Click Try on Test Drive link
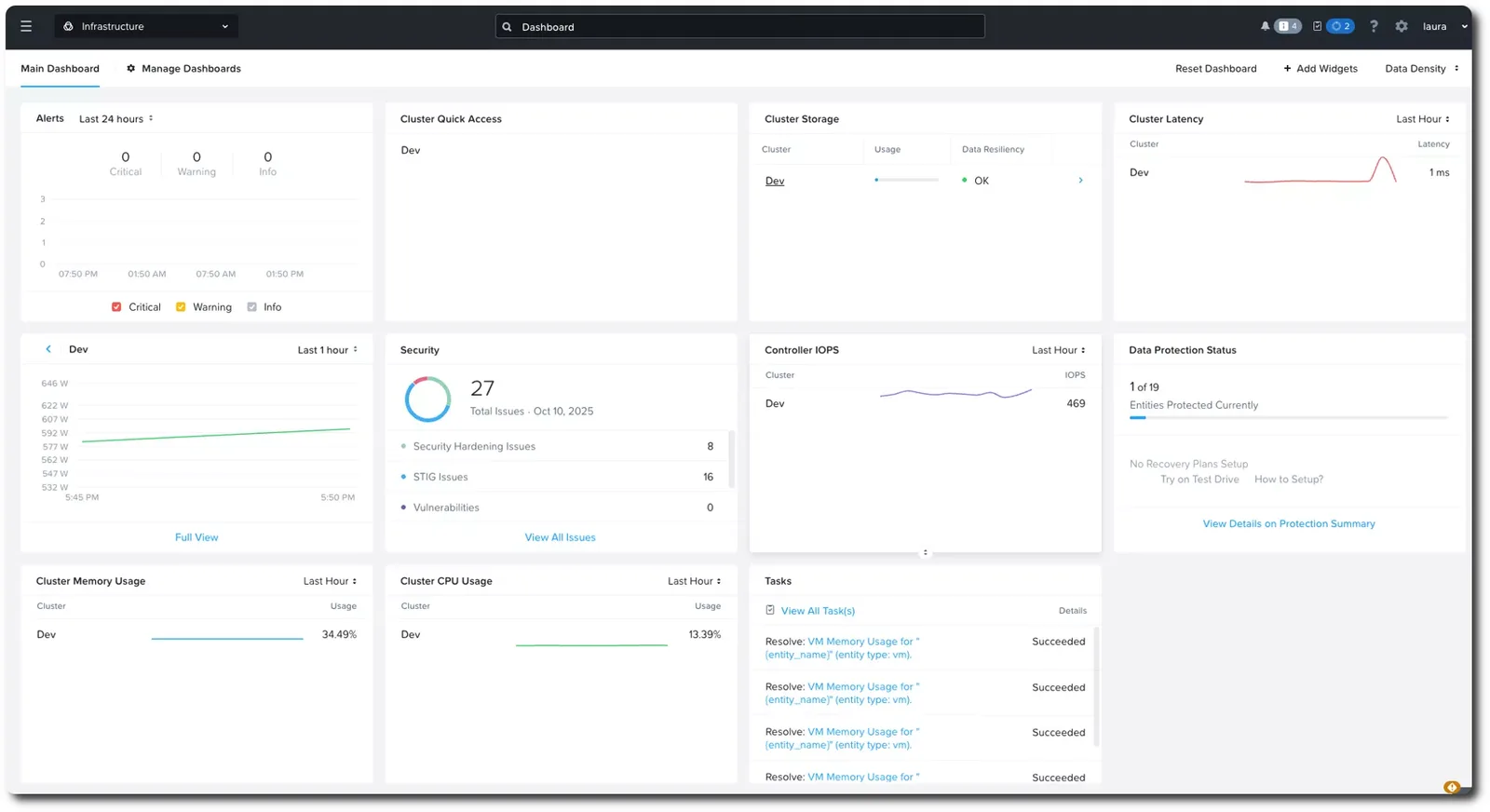 click(1199, 479)
